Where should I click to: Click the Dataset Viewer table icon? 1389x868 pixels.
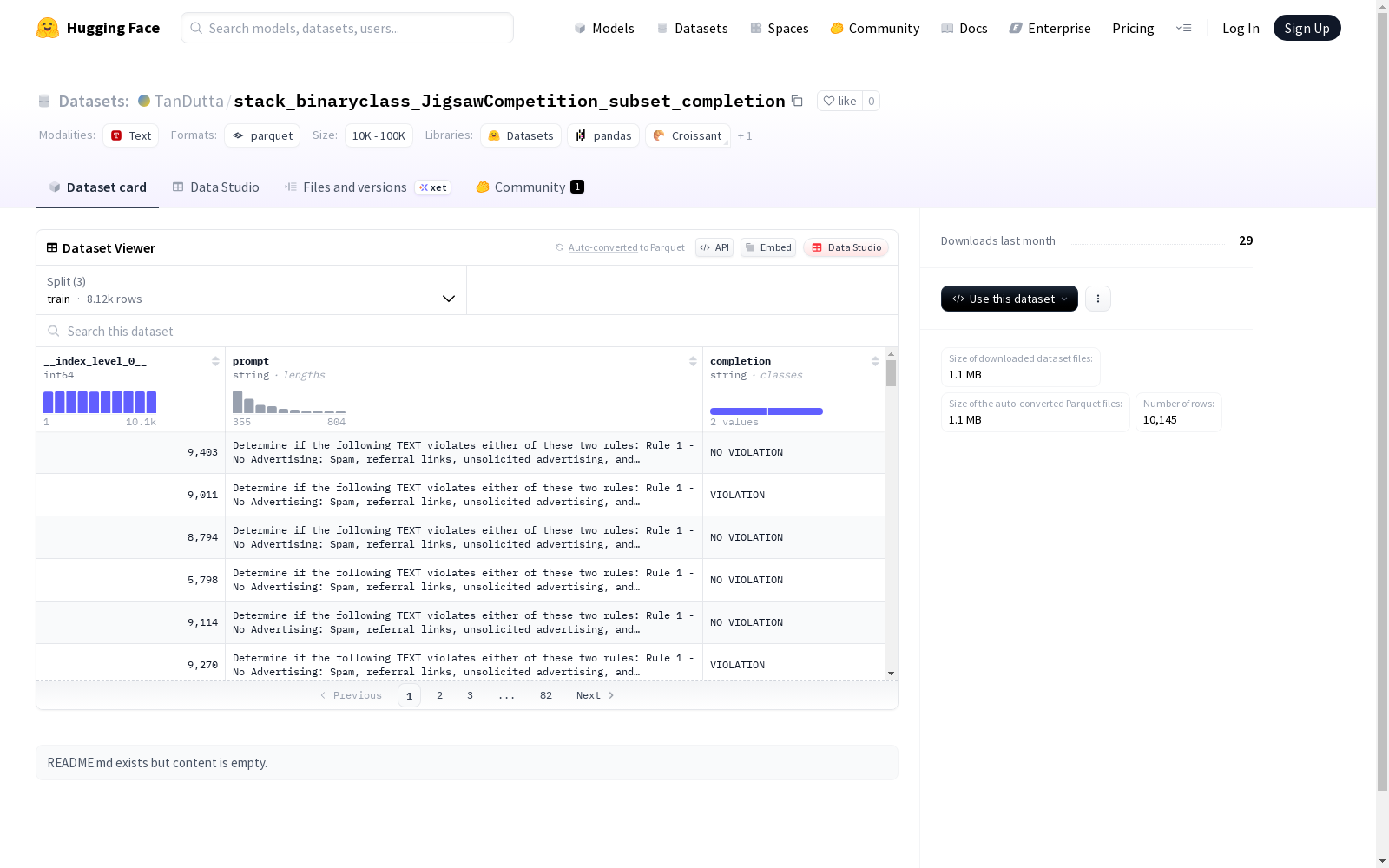click(x=52, y=247)
